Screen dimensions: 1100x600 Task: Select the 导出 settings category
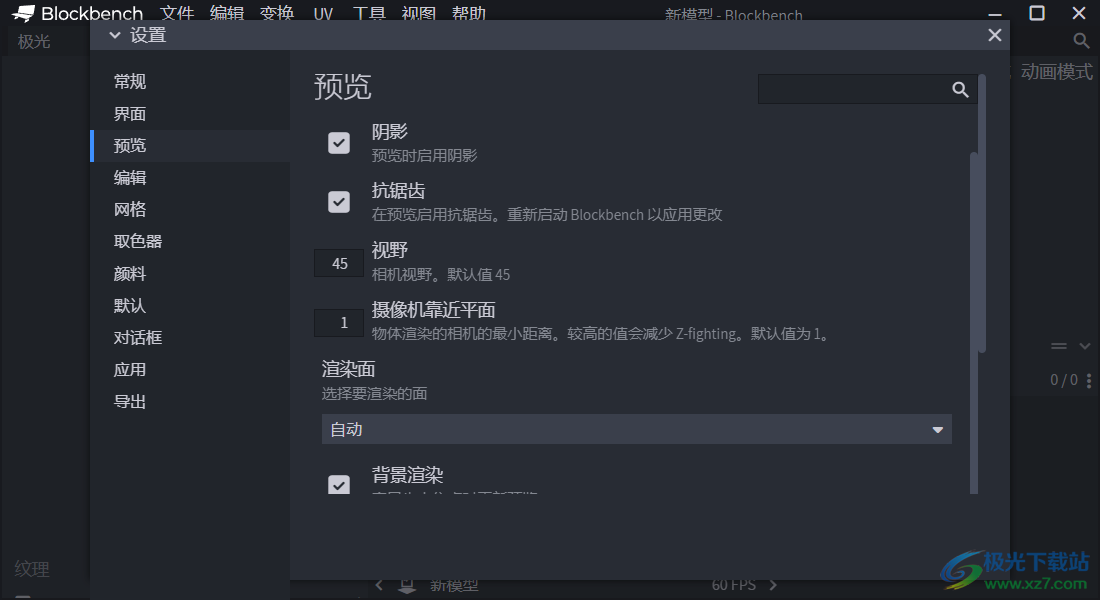tap(190, 401)
